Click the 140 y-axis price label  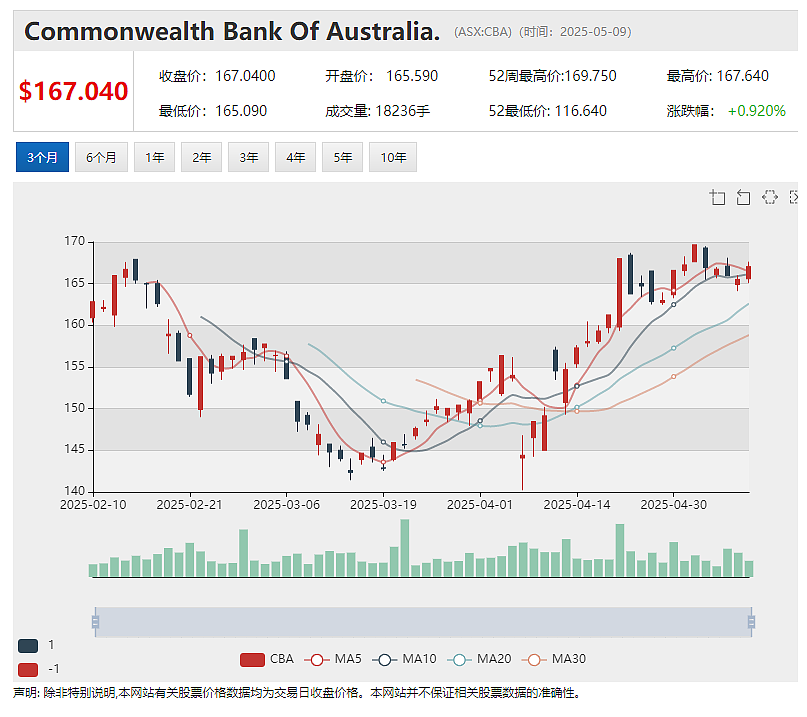pyautogui.click(x=75, y=491)
